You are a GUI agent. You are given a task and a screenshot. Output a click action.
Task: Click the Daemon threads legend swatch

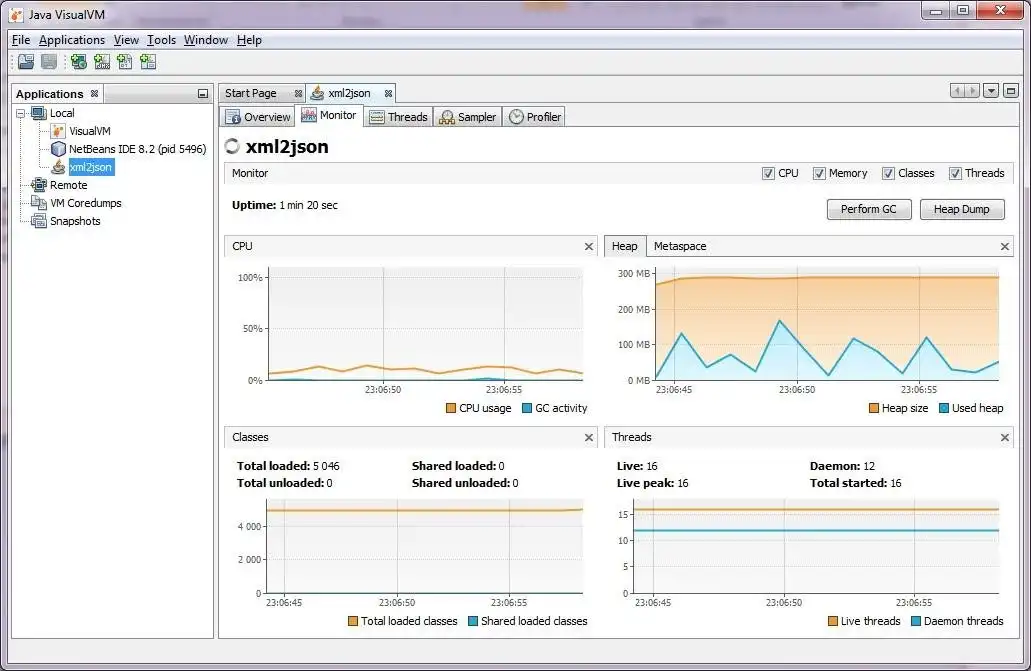coord(916,621)
